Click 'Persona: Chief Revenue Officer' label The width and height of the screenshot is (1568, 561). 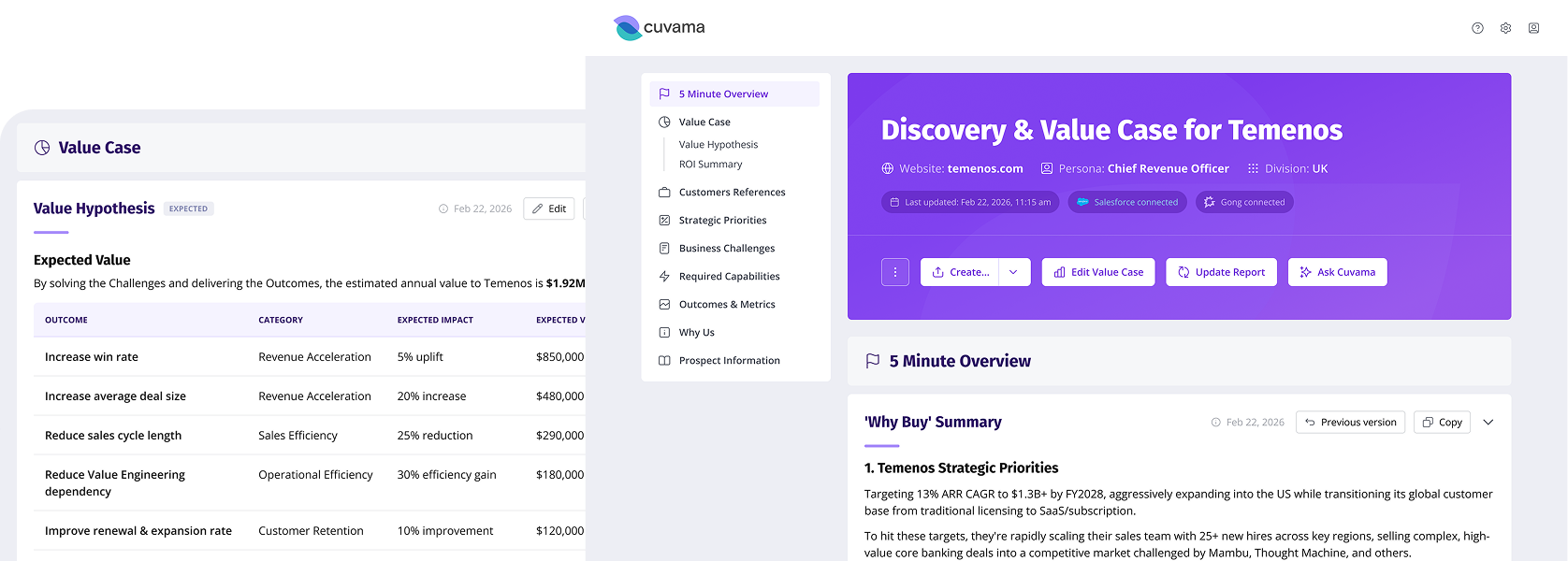tap(1135, 168)
